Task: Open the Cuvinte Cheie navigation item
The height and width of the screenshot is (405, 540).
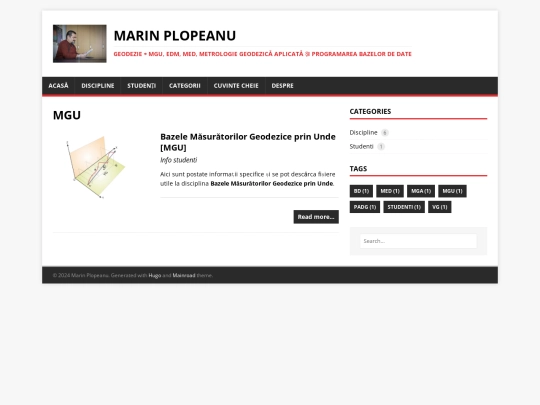Action: point(236,86)
